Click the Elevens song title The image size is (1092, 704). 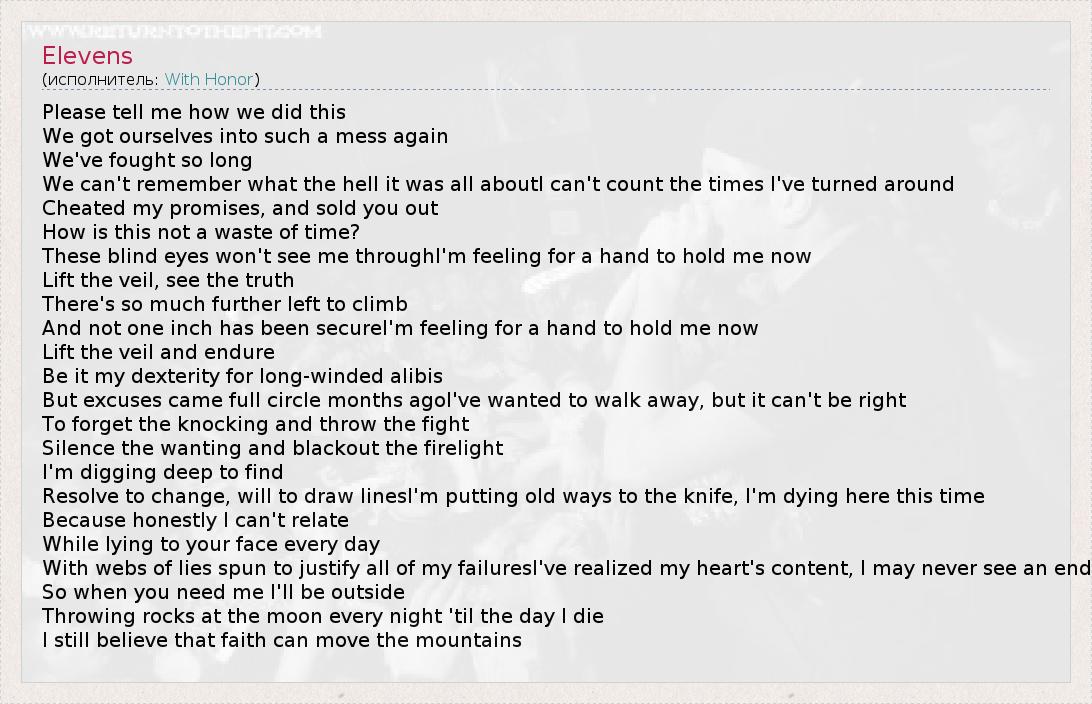pos(87,56)
